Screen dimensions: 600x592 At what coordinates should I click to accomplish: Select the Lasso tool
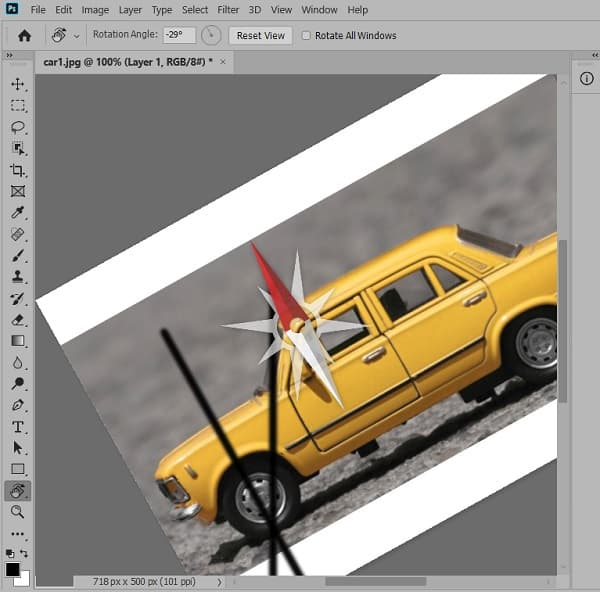18,127
